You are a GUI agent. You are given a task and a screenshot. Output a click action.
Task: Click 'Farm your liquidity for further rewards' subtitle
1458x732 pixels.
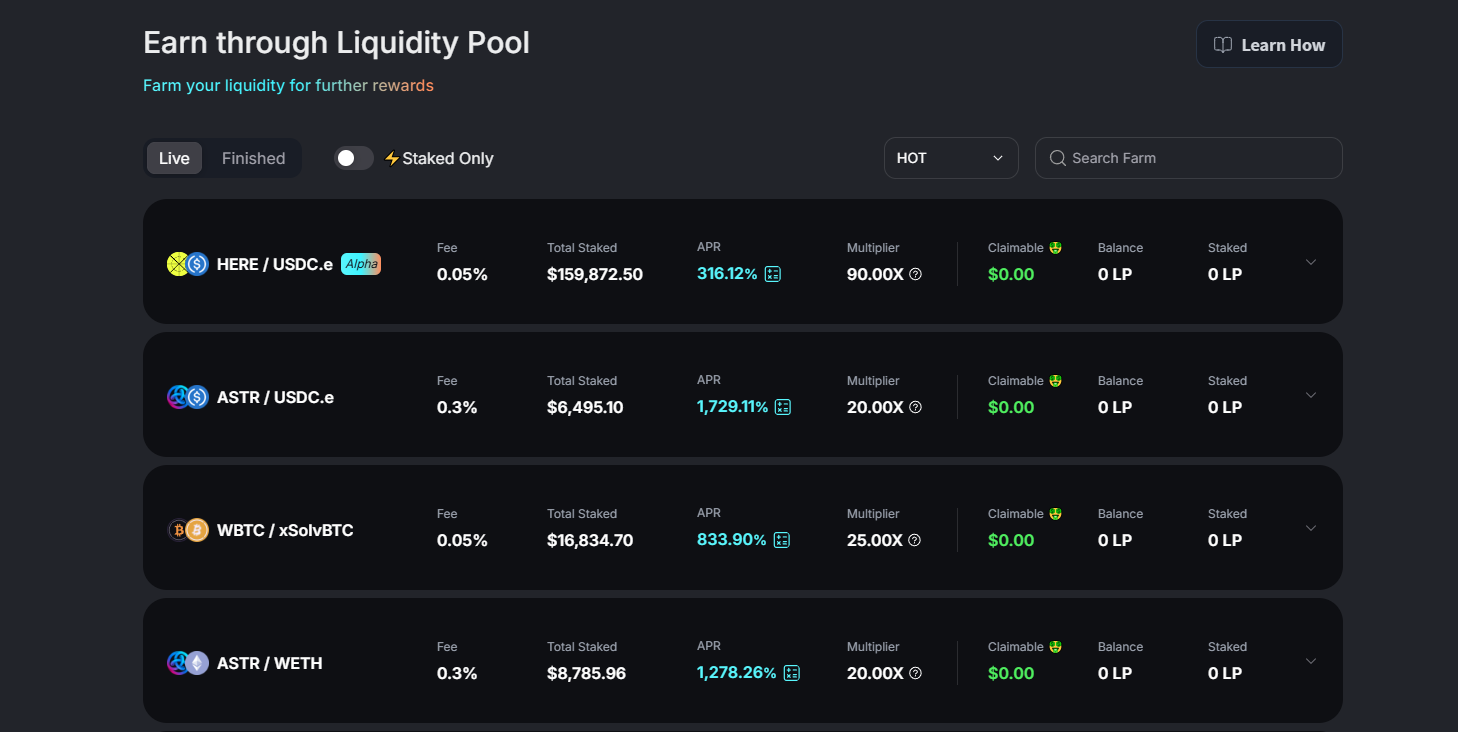288,86
